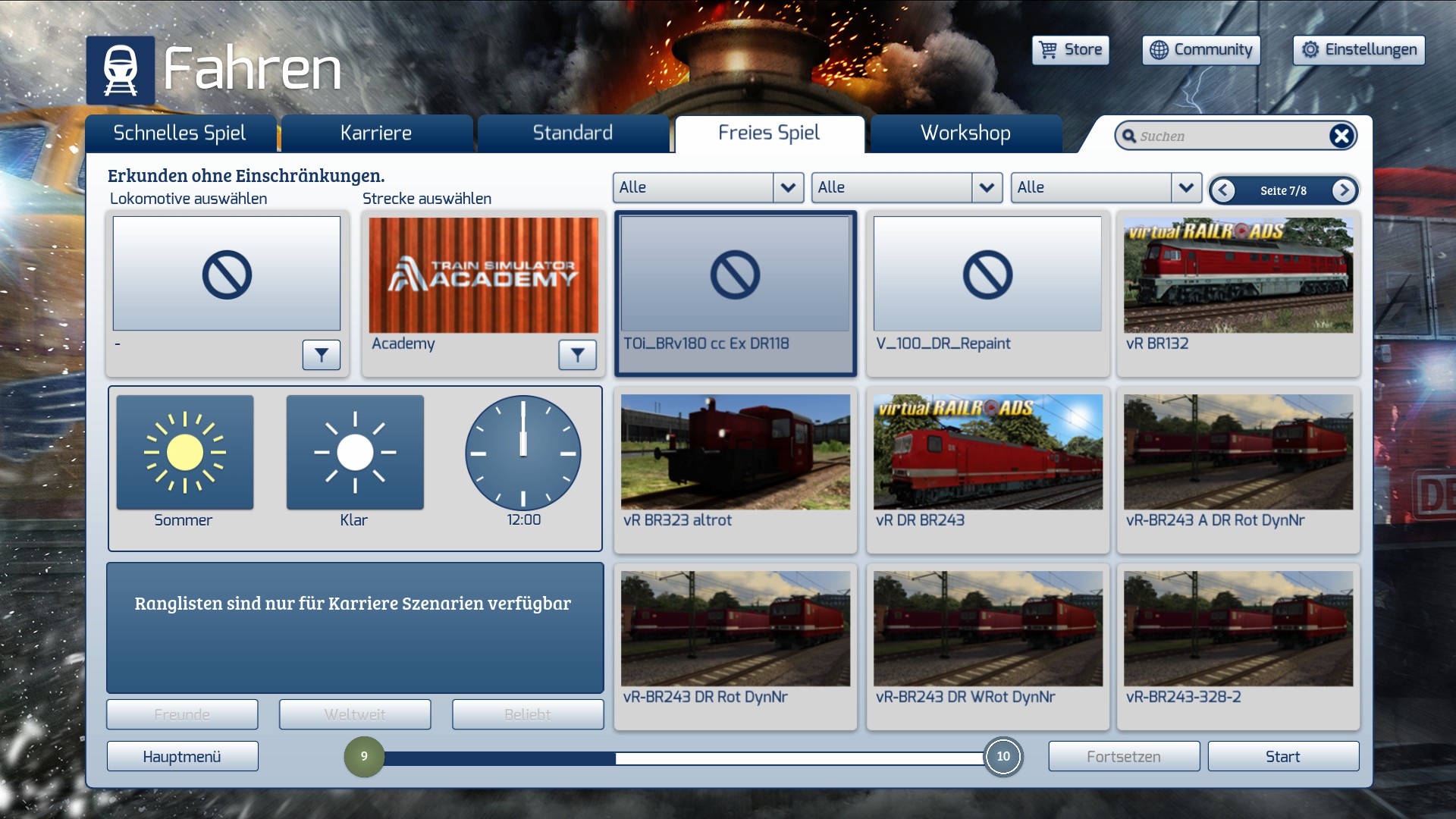Screen dimensions: 1456x819
Task: Clear search with the X icon
Action: pyautogui.click(x=1341, y=136)
